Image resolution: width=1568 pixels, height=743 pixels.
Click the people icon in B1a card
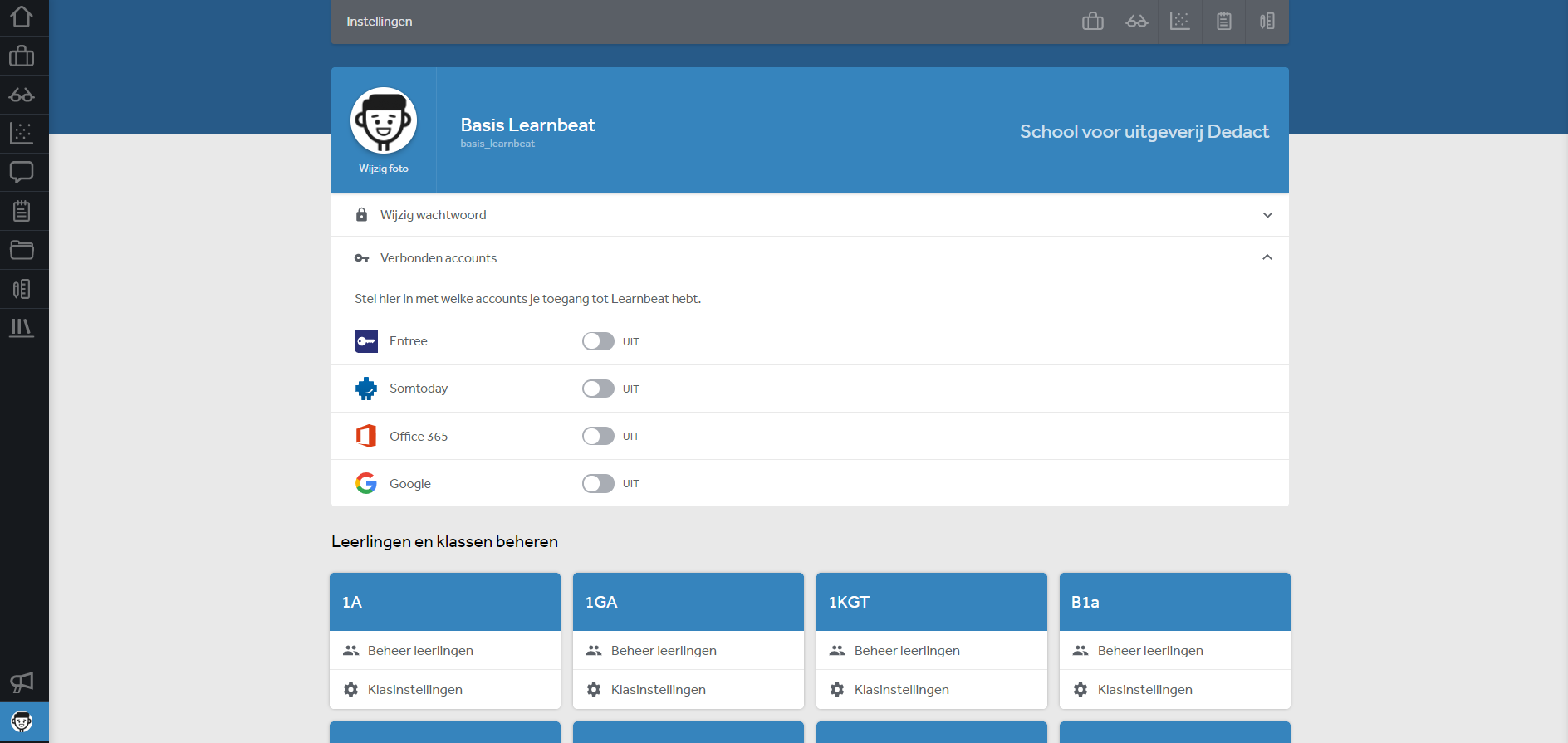1080,650
